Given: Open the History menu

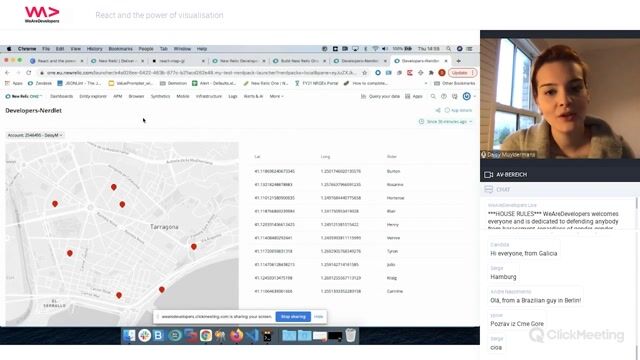Looking at the screenshot, I should [94, 49].
